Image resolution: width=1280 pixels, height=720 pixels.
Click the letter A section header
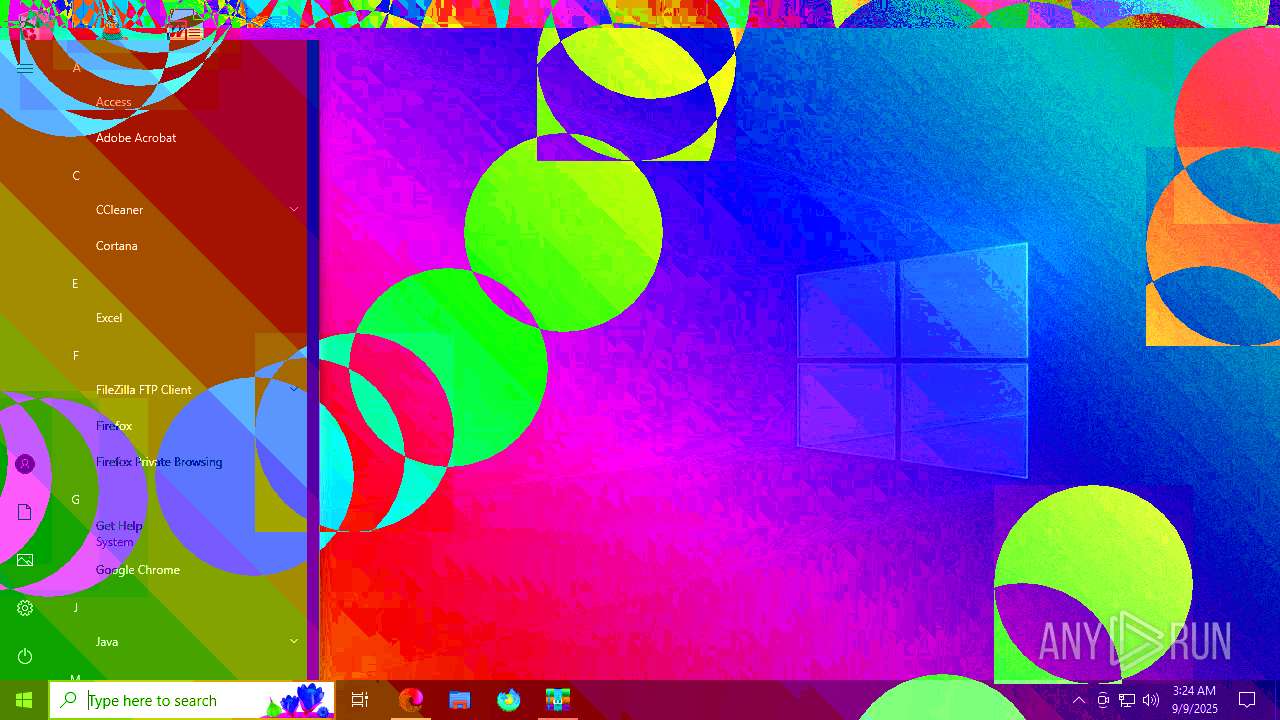(x=76, y=68)
